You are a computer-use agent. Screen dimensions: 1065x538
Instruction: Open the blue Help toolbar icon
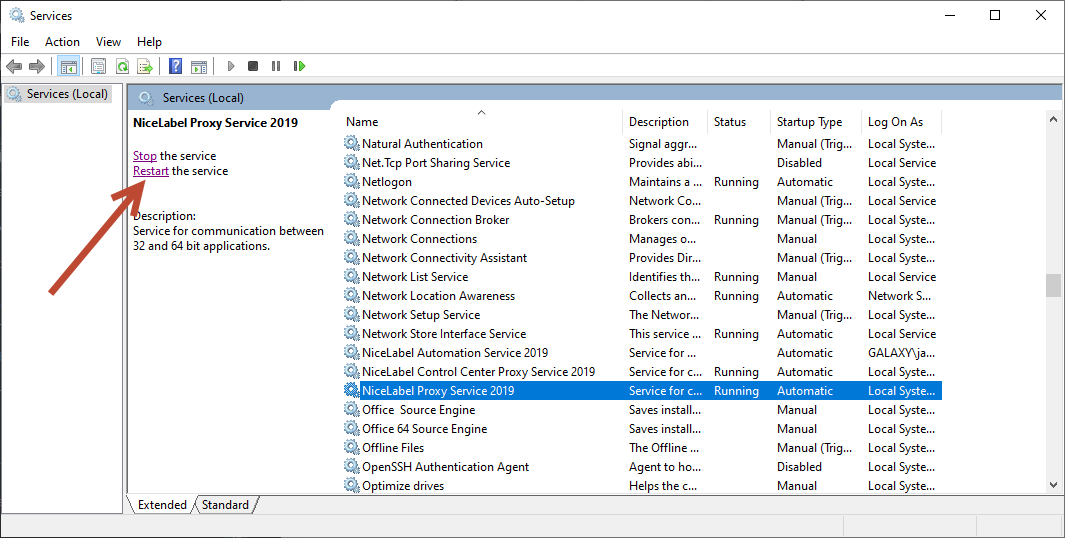(175, 66)
